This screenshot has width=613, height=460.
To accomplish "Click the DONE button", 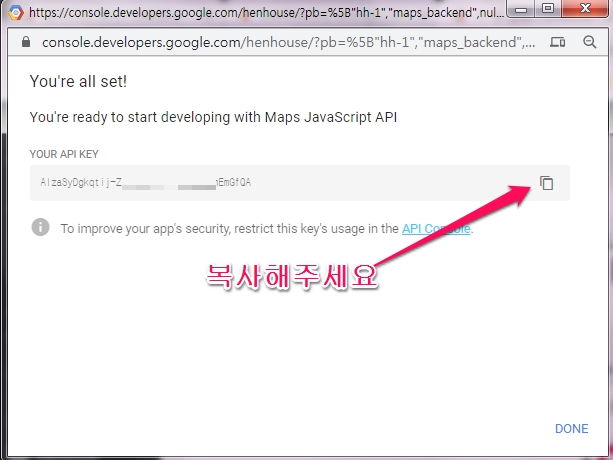I will pyautogui.click(x=572, y=428).
